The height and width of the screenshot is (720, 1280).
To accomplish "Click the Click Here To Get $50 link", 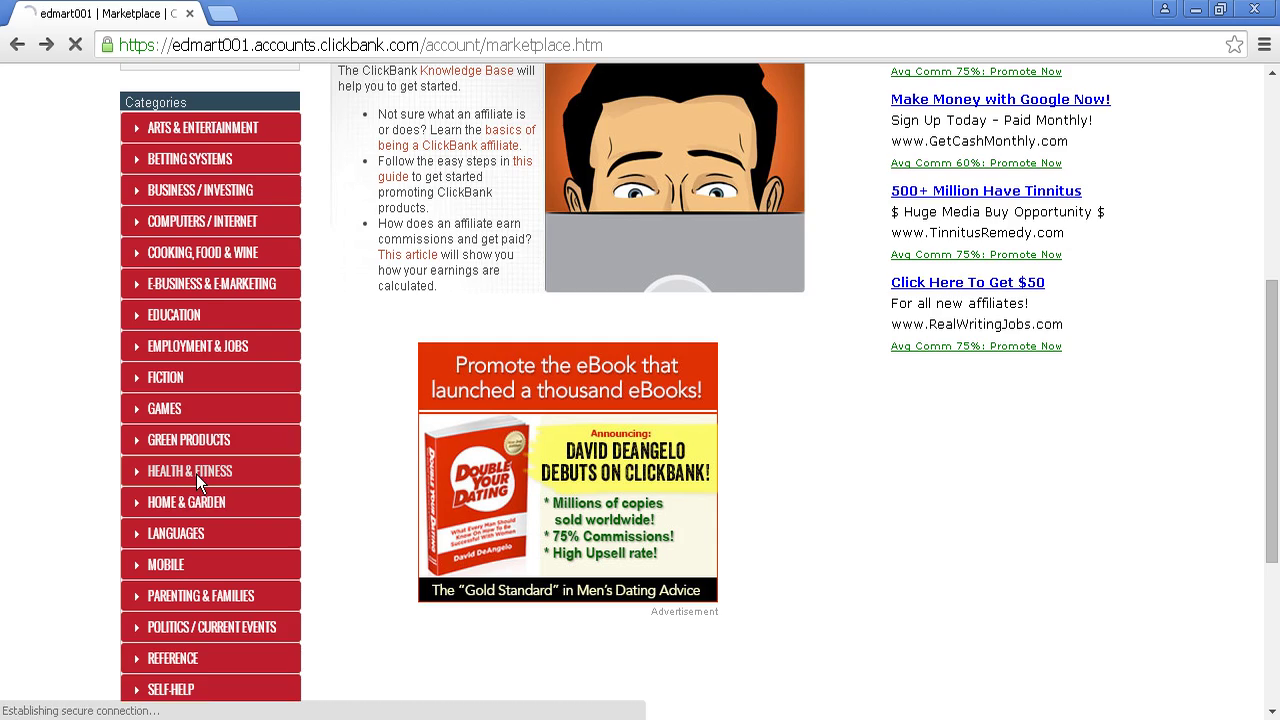I will (x=967, y=282).
